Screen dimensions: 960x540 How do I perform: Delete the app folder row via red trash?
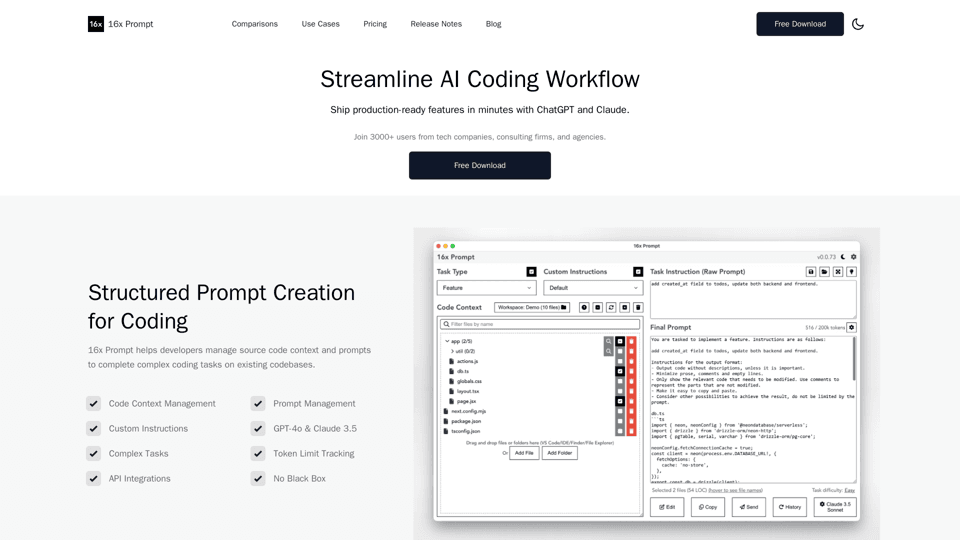631,342
